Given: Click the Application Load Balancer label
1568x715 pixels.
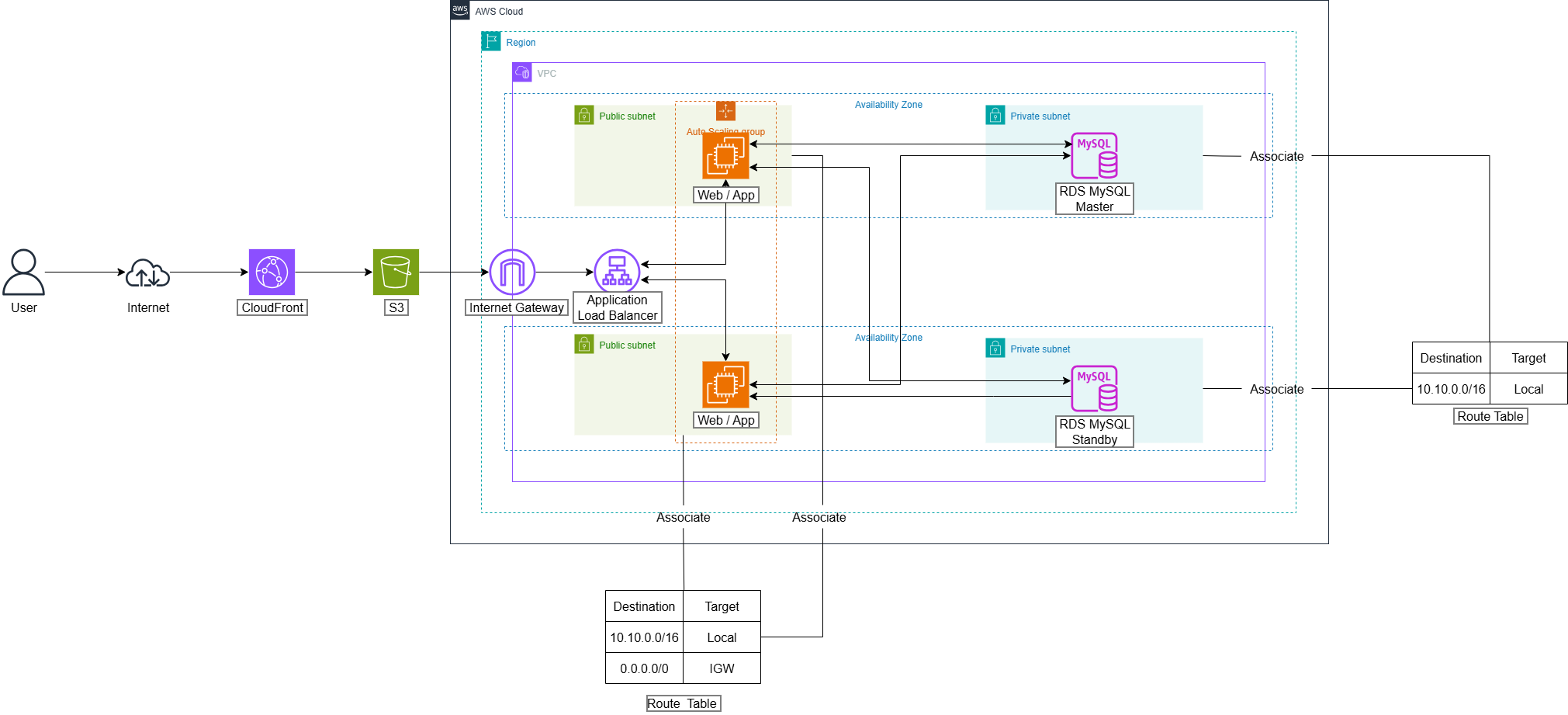Looking at the screenshot, I should (618, 307).
